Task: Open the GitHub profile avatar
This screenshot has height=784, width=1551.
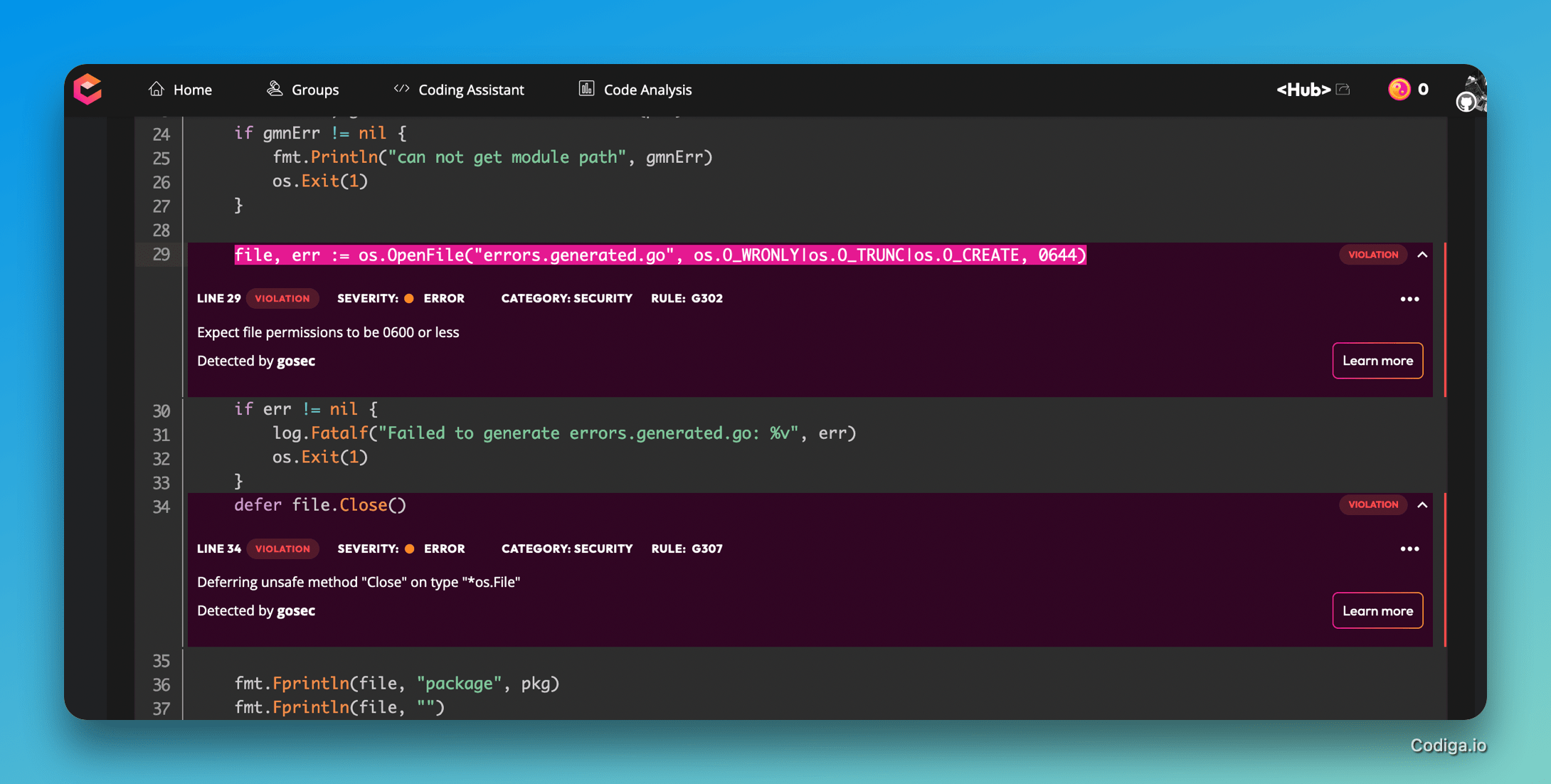Action: tap(1467, 100)
